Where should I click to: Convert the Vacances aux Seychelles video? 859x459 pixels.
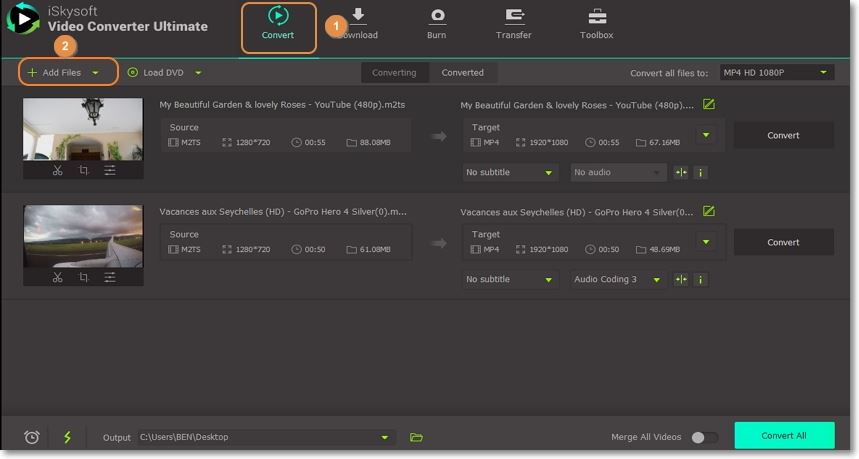tap(783, 242)
